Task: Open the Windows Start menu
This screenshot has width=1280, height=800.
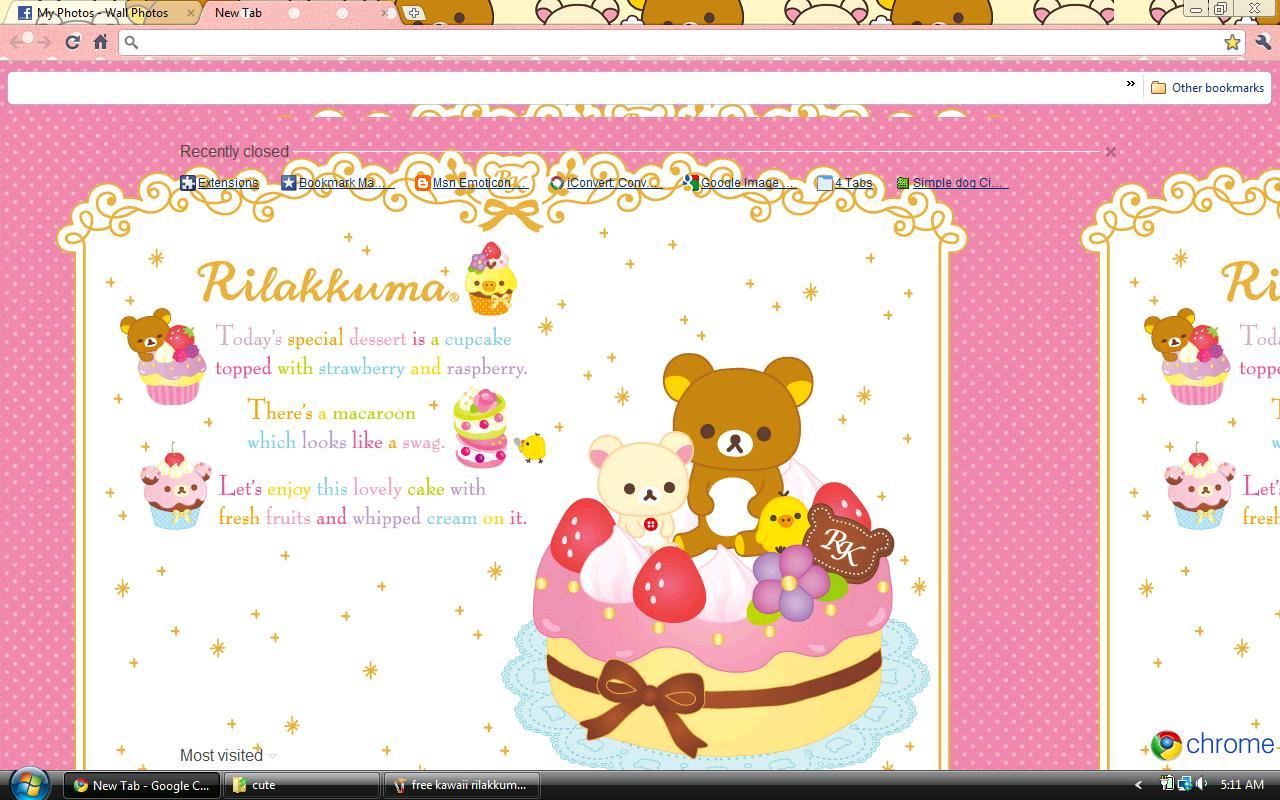Action: tap(27, 784)
